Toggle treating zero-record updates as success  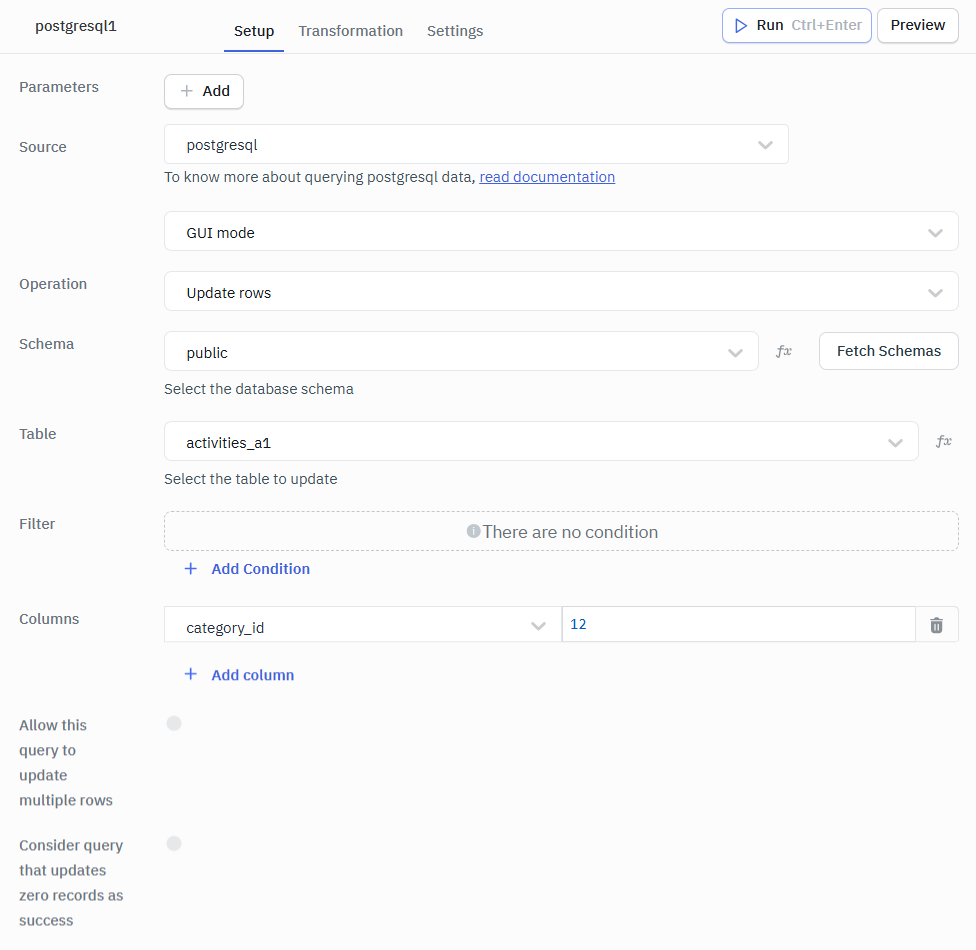point(174,843)
